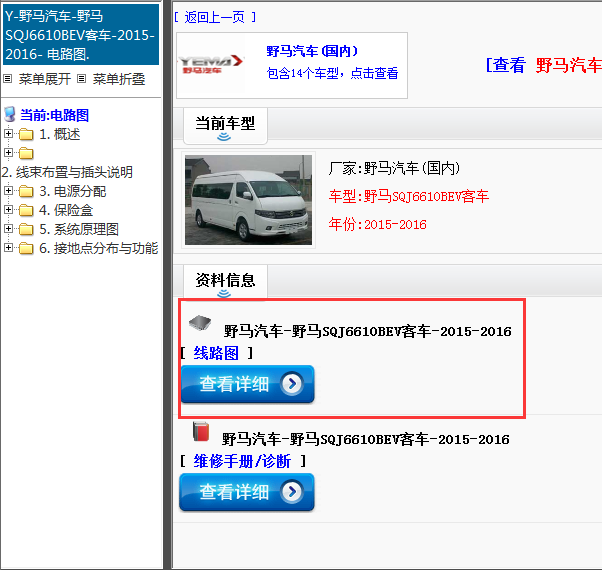Open 3. 电源分配 entry
Screen dimensions: 602x570
(x=73, y=191)
